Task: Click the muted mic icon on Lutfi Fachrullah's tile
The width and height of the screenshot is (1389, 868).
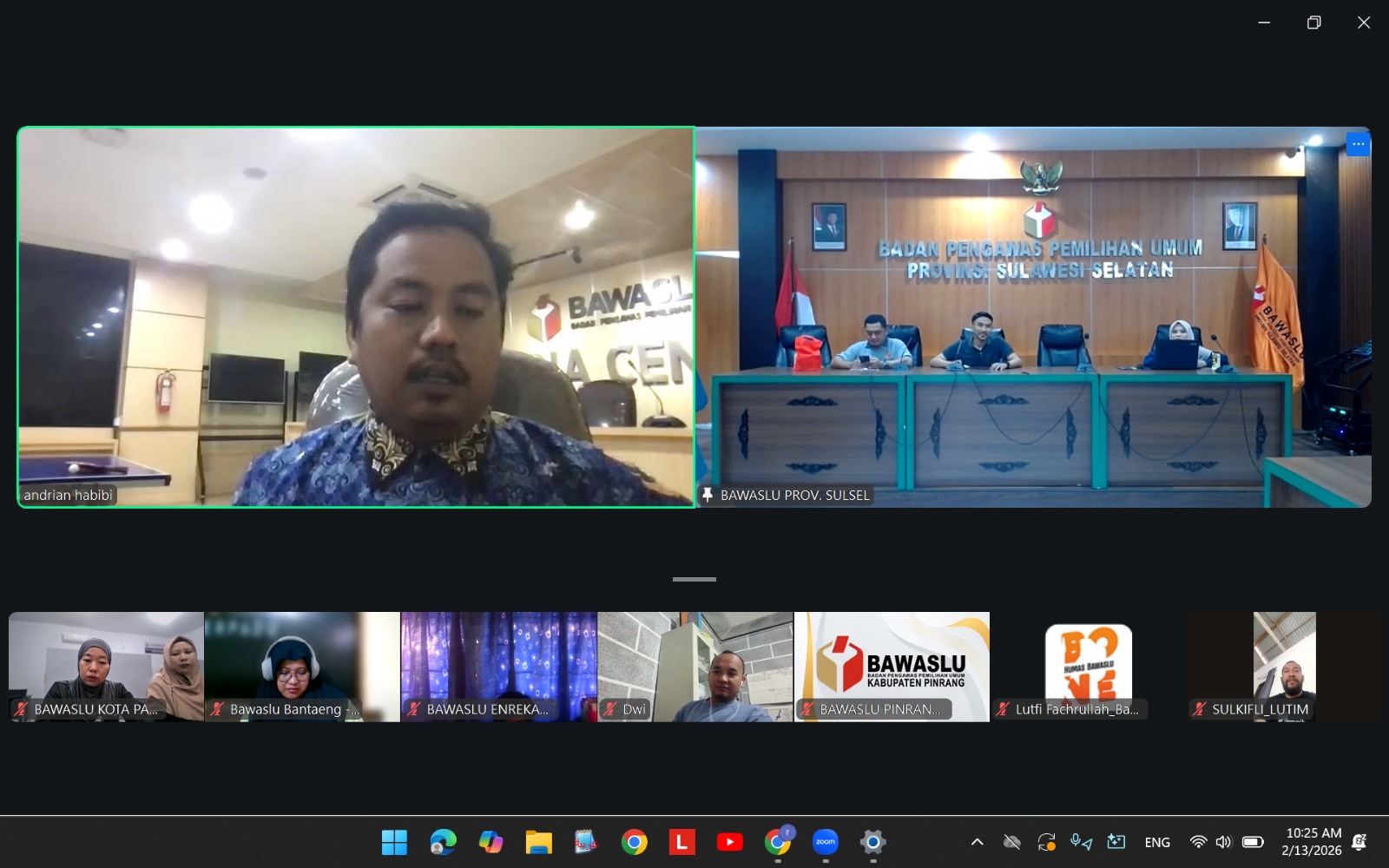Action: click(1004, 709)
